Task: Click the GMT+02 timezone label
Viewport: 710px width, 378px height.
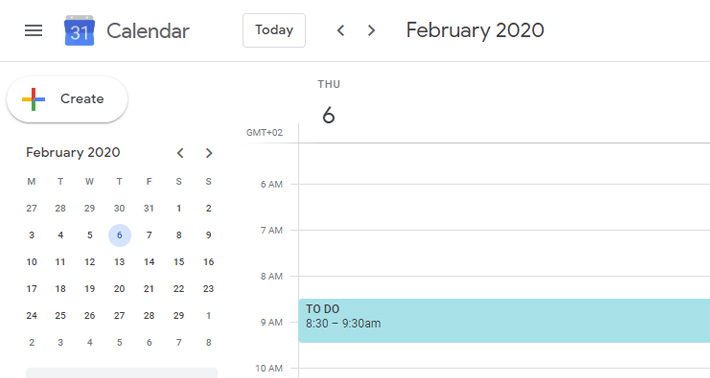Action: 264,133
